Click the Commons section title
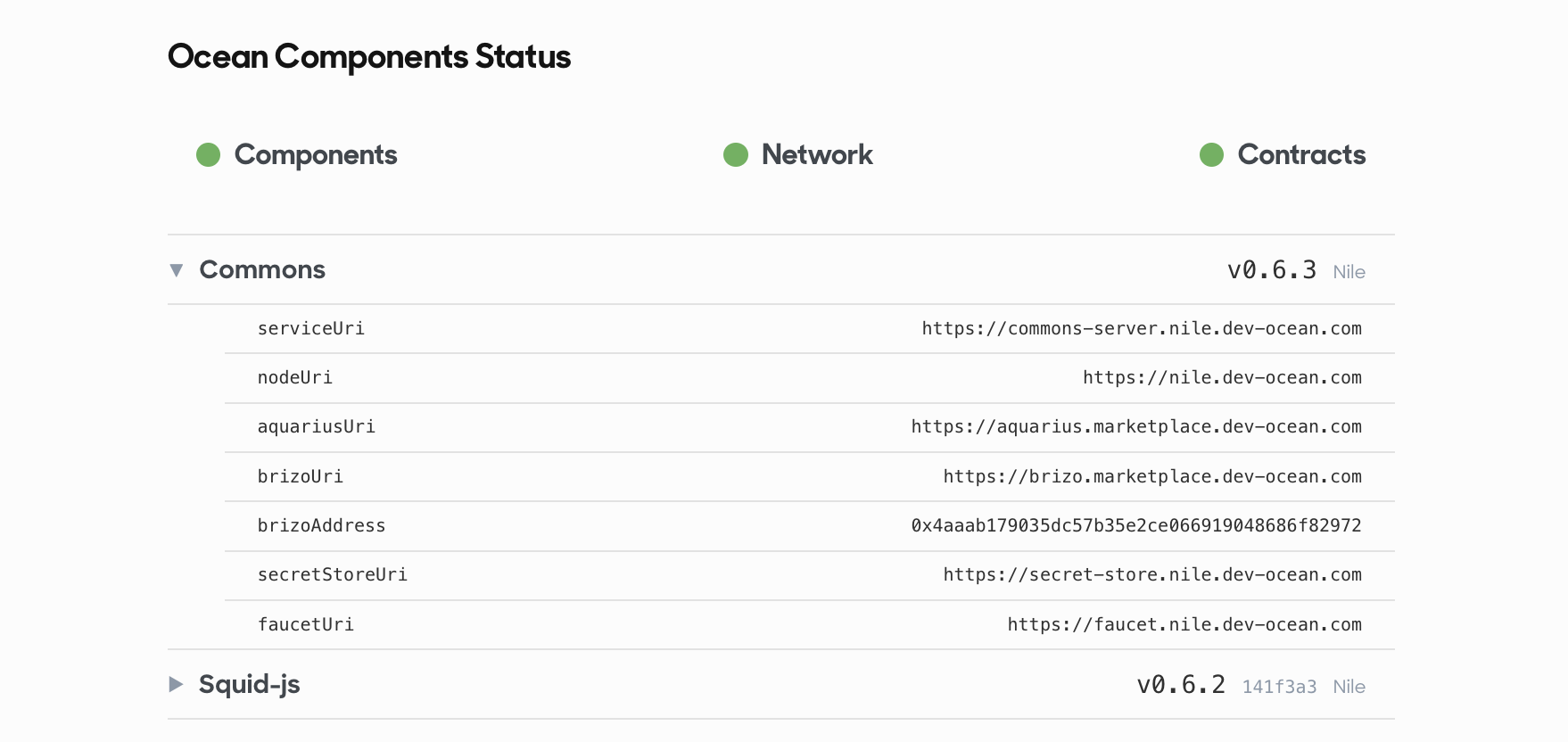The height and width of the screenshot is (742, 1568). 262,269
